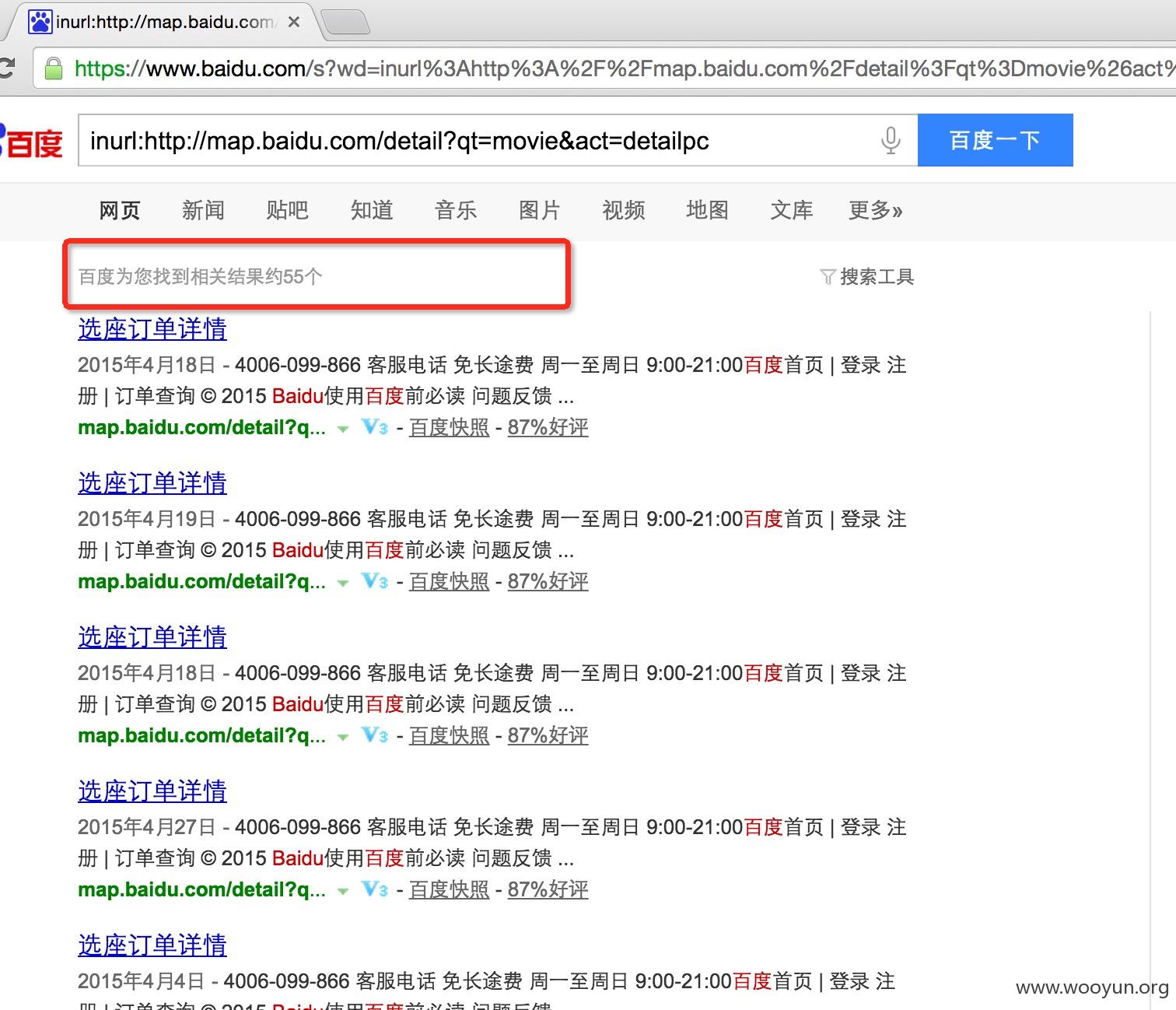View 87%好评 rating of April 19 result
Viewport: 1176px width, 1010px height.
coord(548,581)
